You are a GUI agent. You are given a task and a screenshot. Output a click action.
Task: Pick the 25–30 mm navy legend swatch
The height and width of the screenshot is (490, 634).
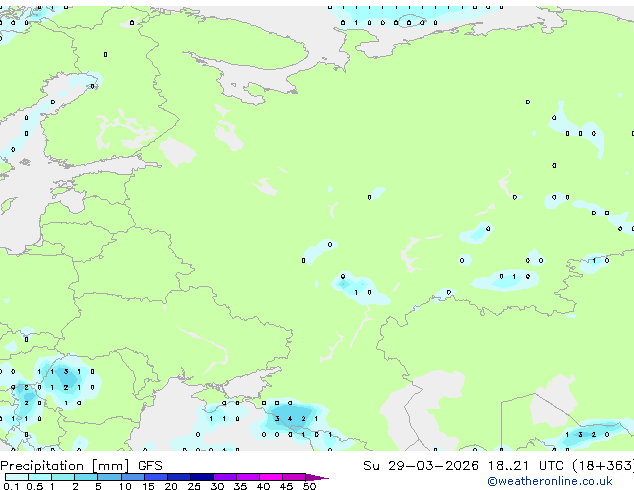coord(202,477)
